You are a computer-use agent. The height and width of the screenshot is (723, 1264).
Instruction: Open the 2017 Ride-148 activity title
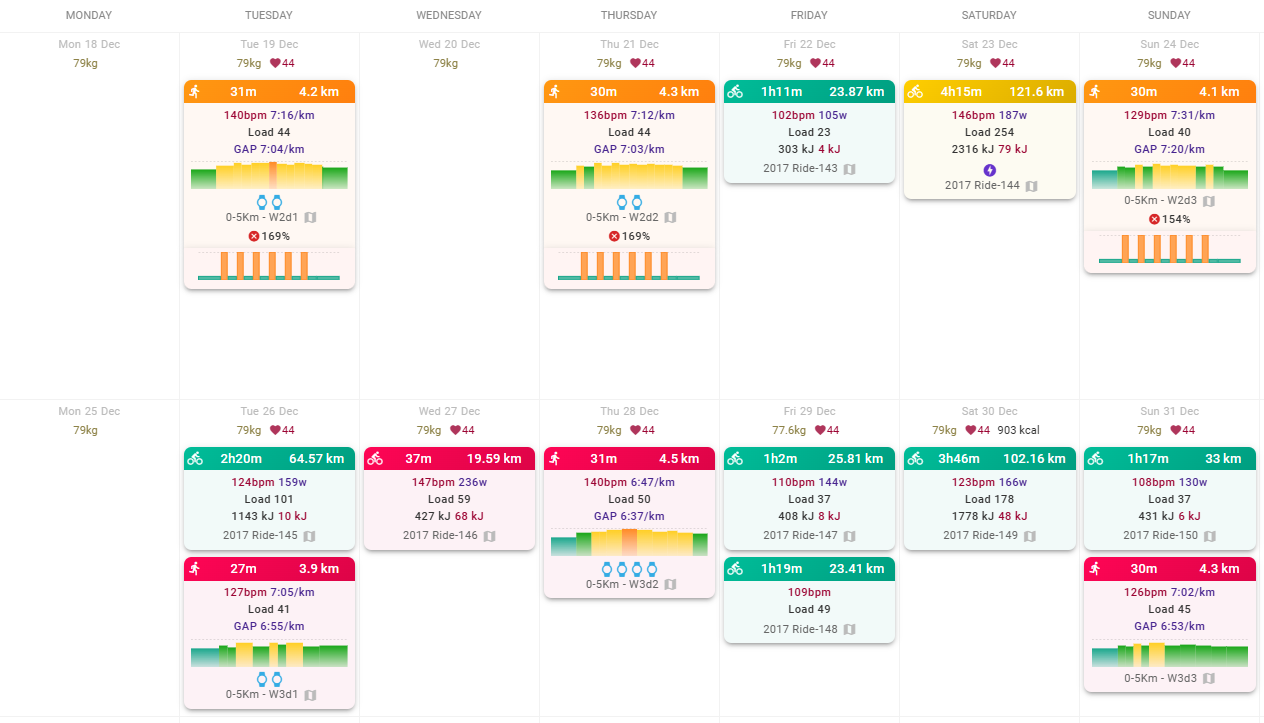pyautogui.click(x=800, y=629)
